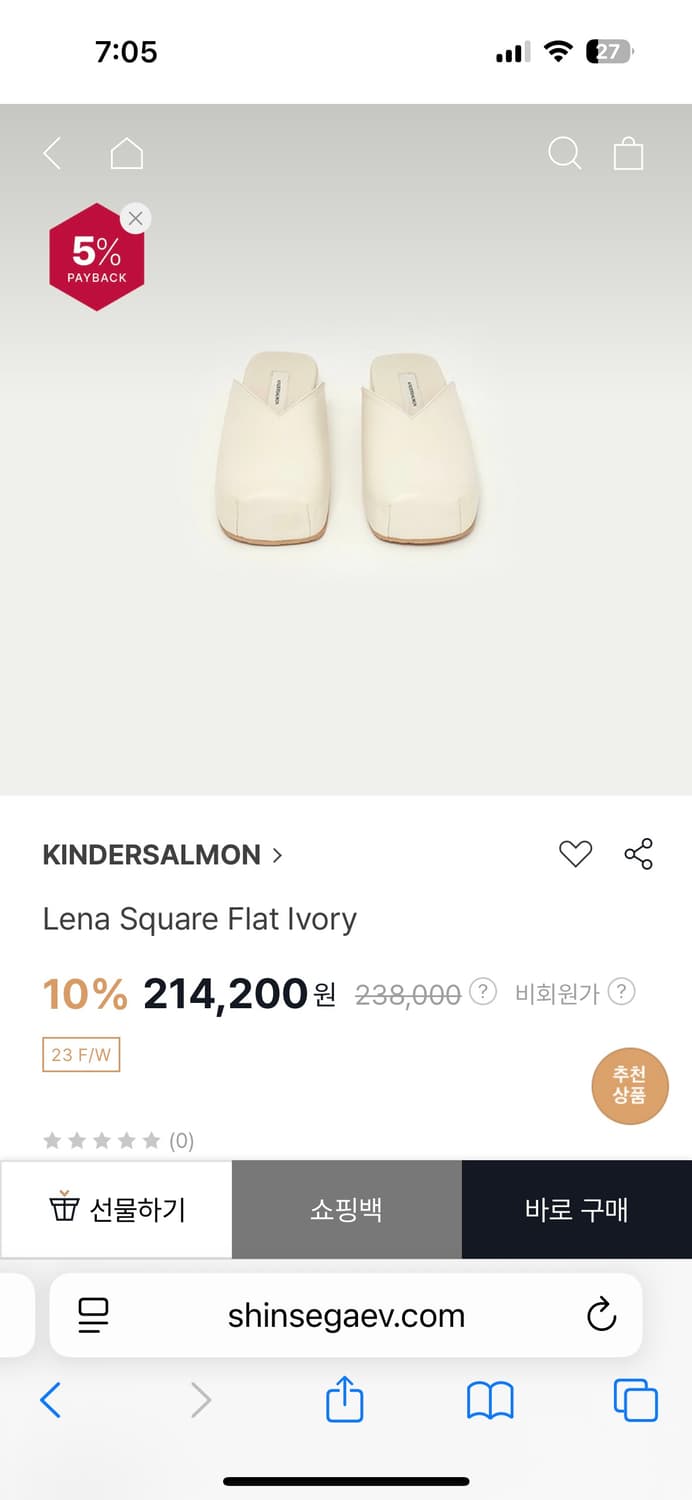Viewport: 692px width, 1500px height.
Task: Open search with the magnifier icon
Action: pyautogui.click(x=564, y=154)
